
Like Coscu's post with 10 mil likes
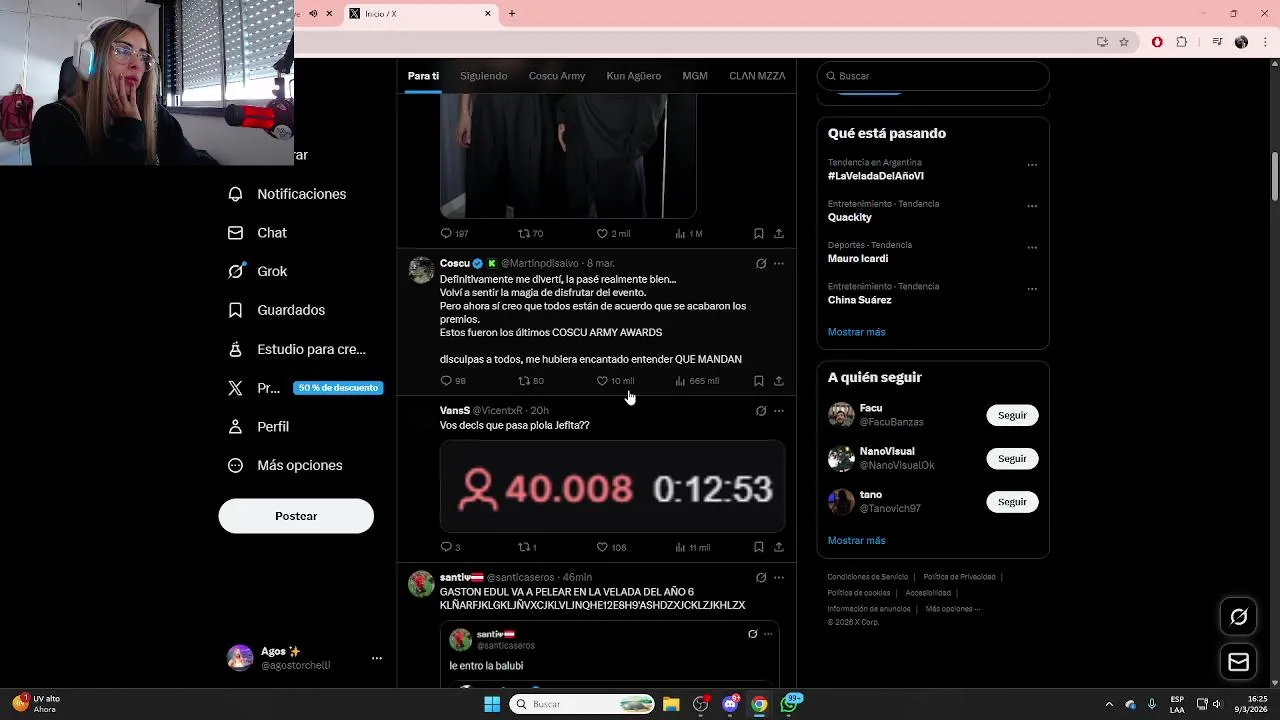tap(602, 381)
